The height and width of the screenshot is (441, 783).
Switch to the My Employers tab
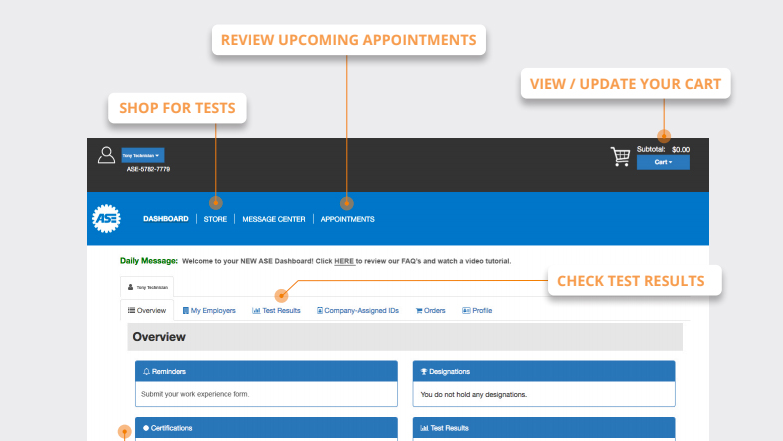209,310
